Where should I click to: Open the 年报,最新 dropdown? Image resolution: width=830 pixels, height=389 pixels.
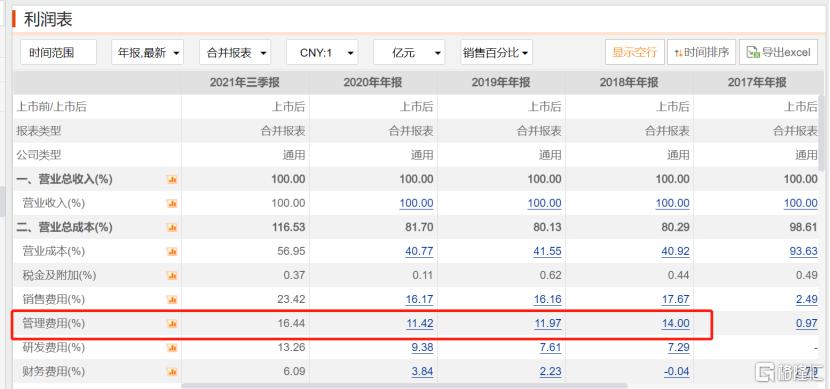pyautogui.click(x=148, y=52)
